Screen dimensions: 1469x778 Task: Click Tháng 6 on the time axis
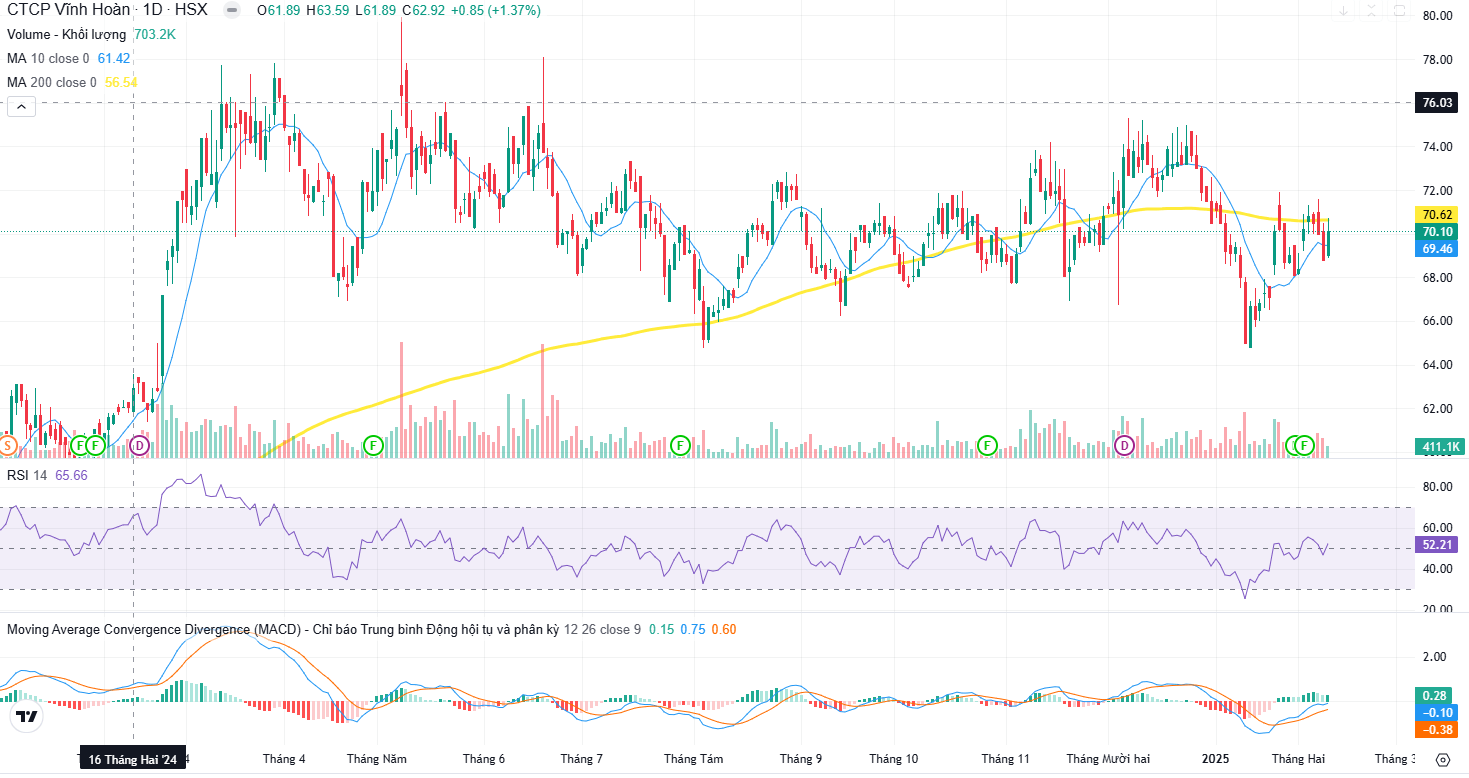click(484, 759)
